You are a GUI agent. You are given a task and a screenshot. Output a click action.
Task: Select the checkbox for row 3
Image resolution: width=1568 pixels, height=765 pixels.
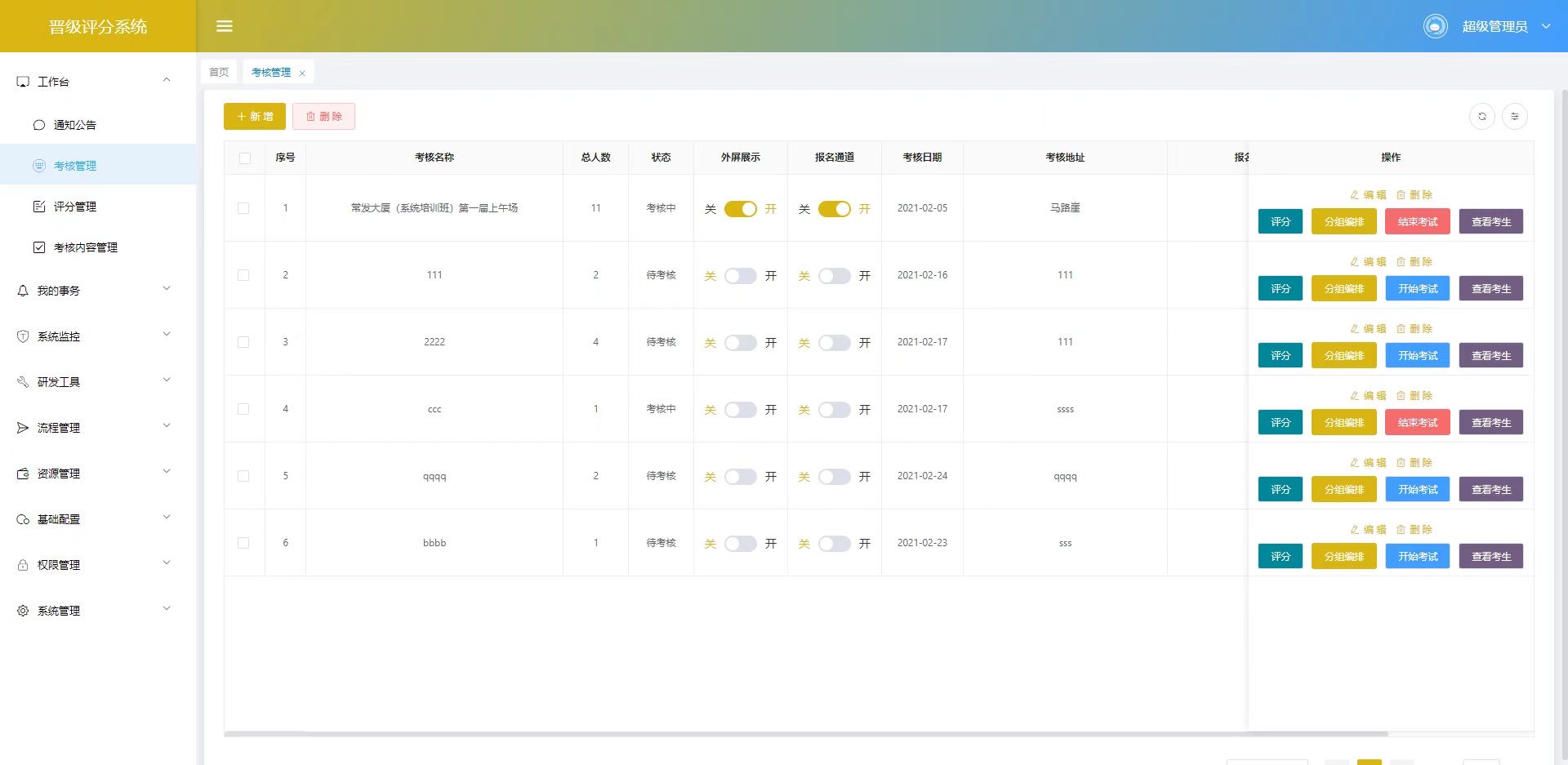coord(243,342)
